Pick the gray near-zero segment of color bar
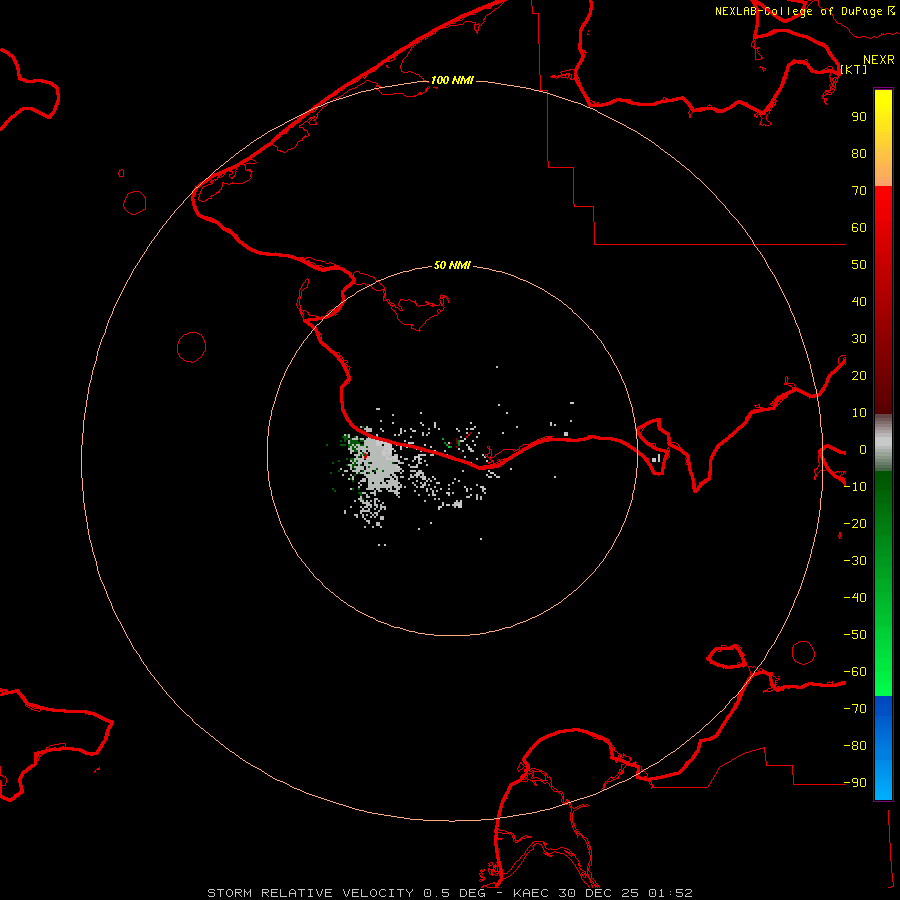The height and width of the screenshot is (900, 900). pos(883,443)
